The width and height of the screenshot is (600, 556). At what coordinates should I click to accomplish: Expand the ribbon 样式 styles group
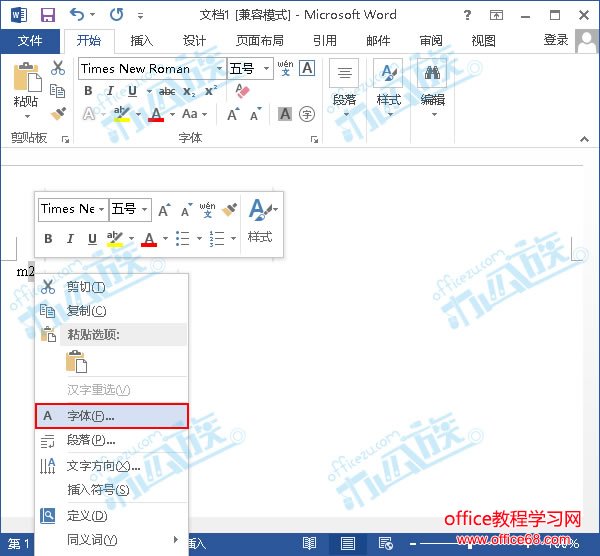(x=389, y=88)
